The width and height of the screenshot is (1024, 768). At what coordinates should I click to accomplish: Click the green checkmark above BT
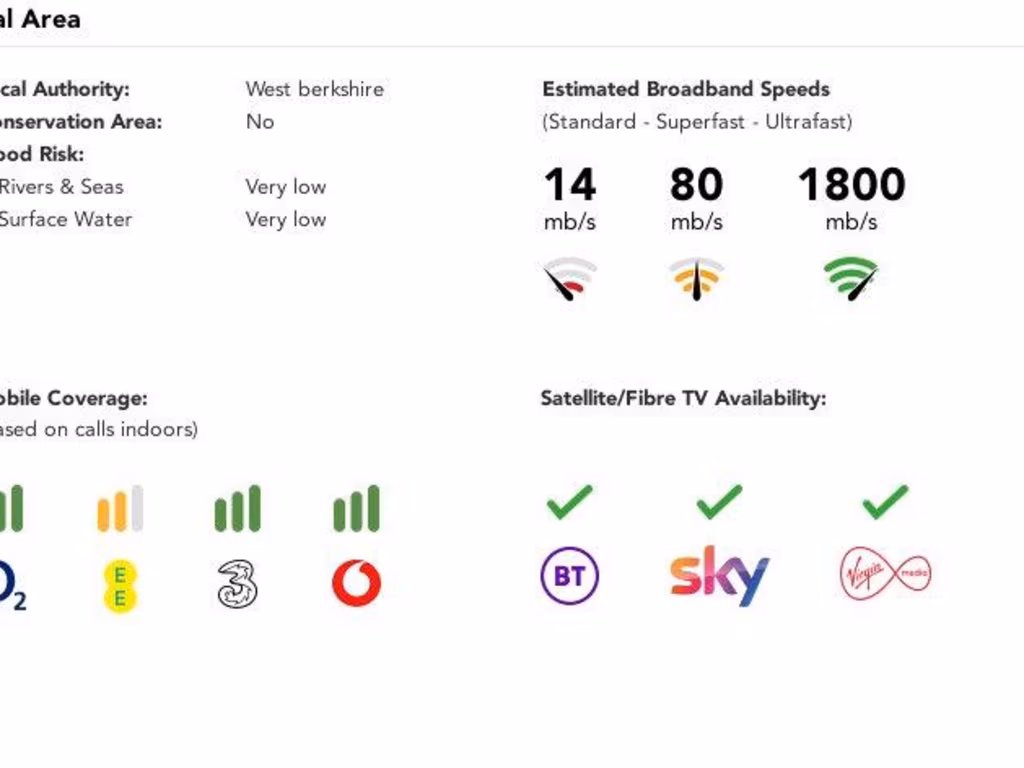(x=570, y=501)
